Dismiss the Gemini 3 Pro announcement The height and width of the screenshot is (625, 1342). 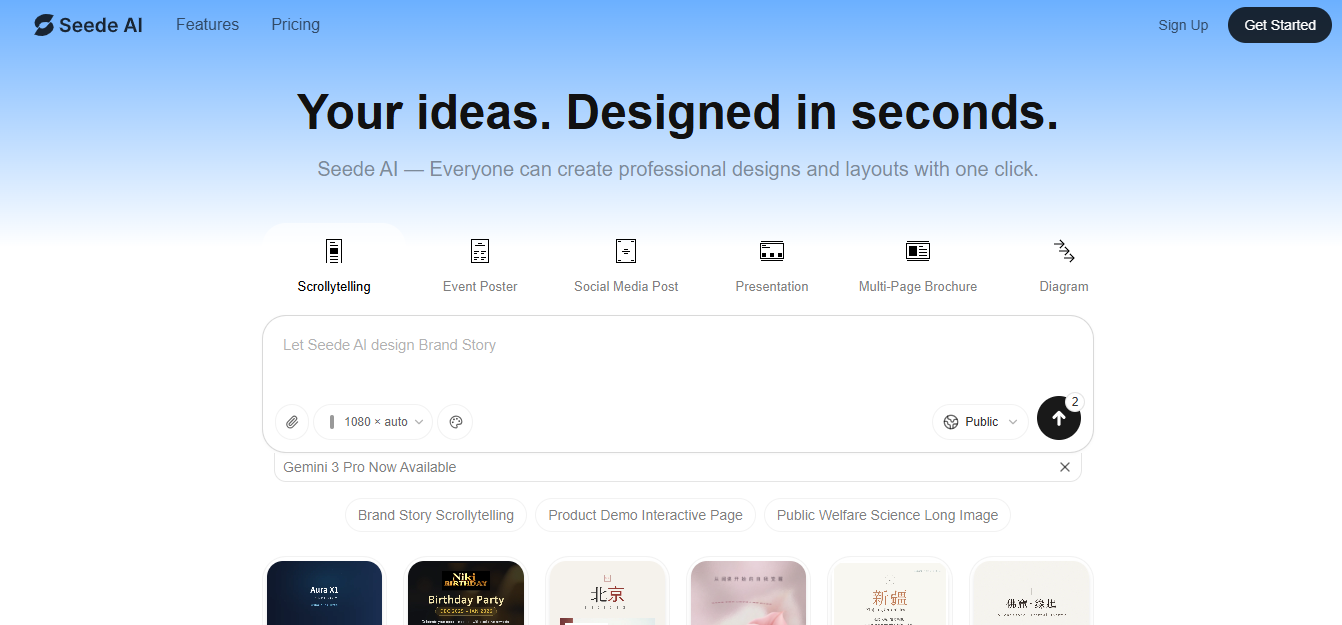click(x=1065, y=467)
